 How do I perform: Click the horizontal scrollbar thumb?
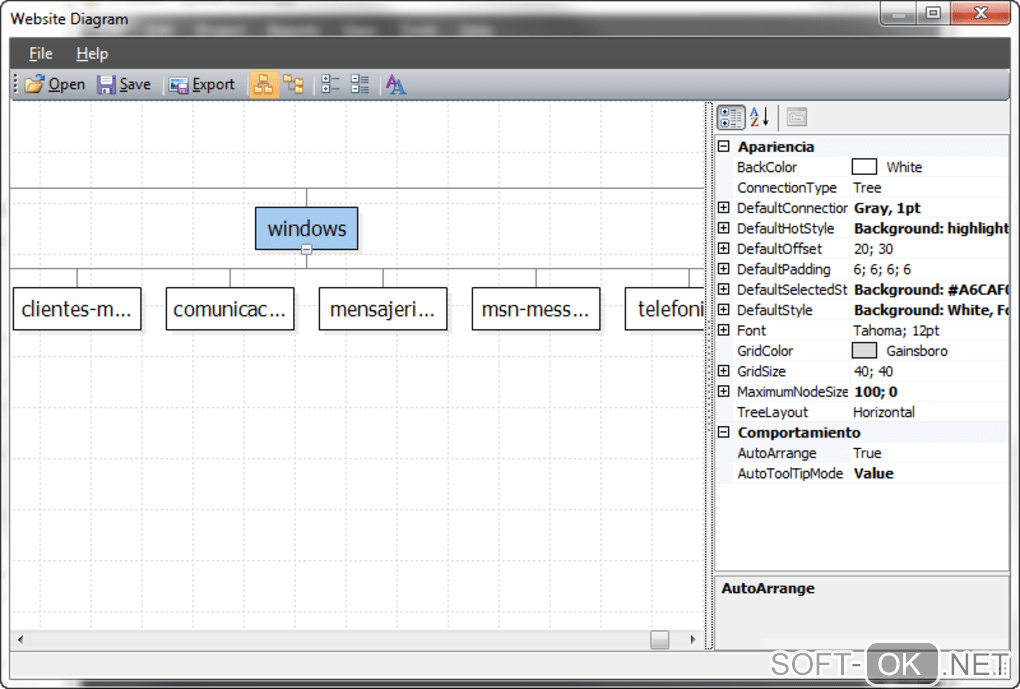point(660,640)
